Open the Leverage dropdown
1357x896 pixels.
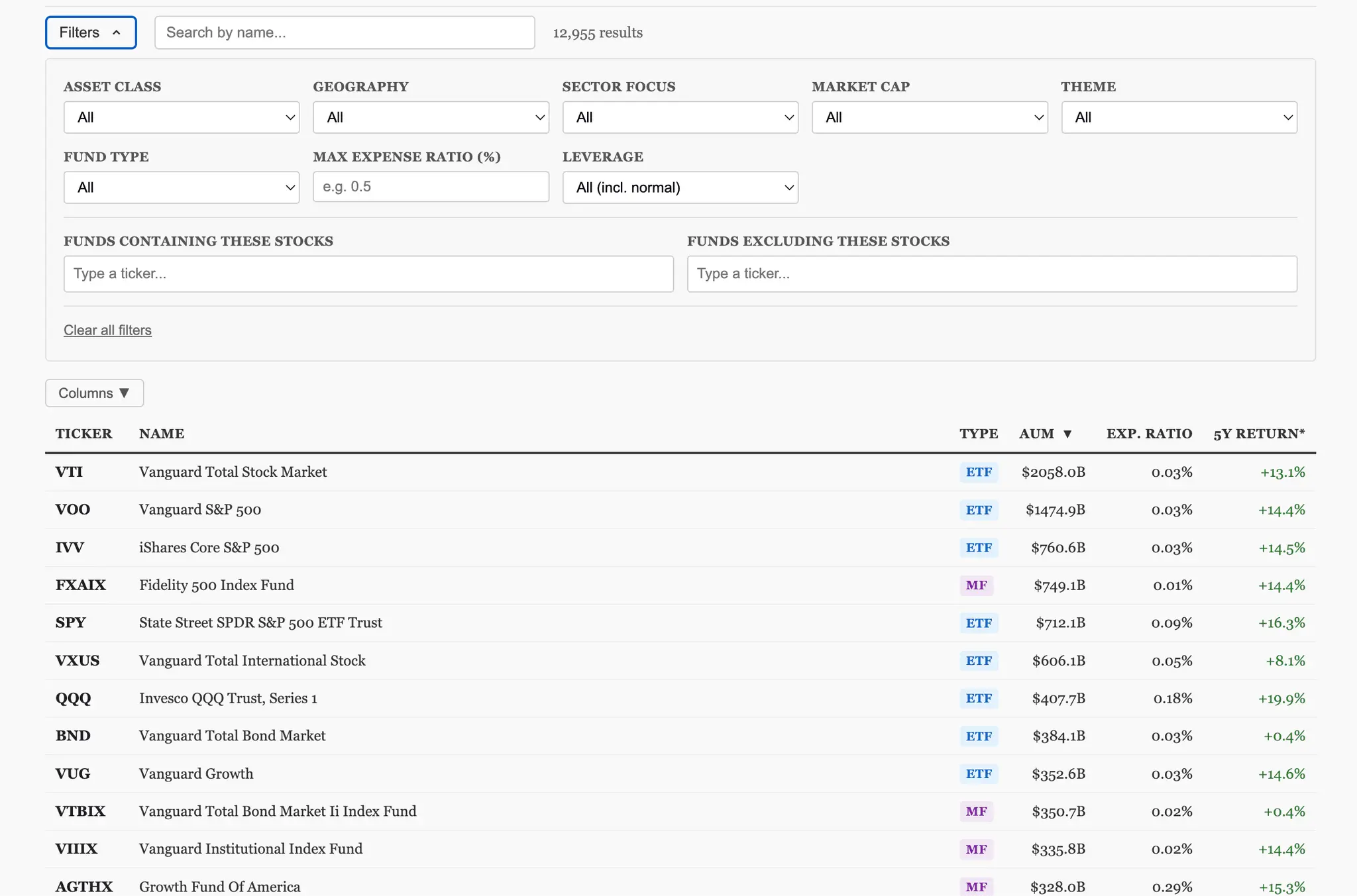click(680, 187)
